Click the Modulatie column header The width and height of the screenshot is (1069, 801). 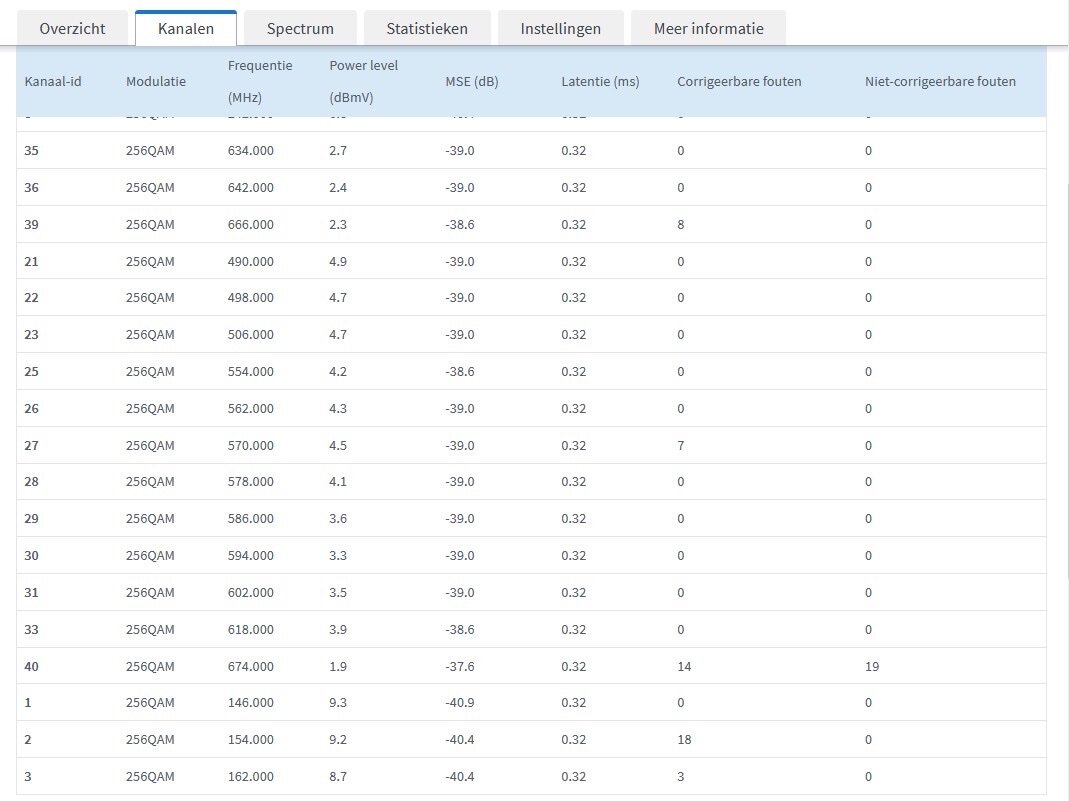tap(156, 81)
